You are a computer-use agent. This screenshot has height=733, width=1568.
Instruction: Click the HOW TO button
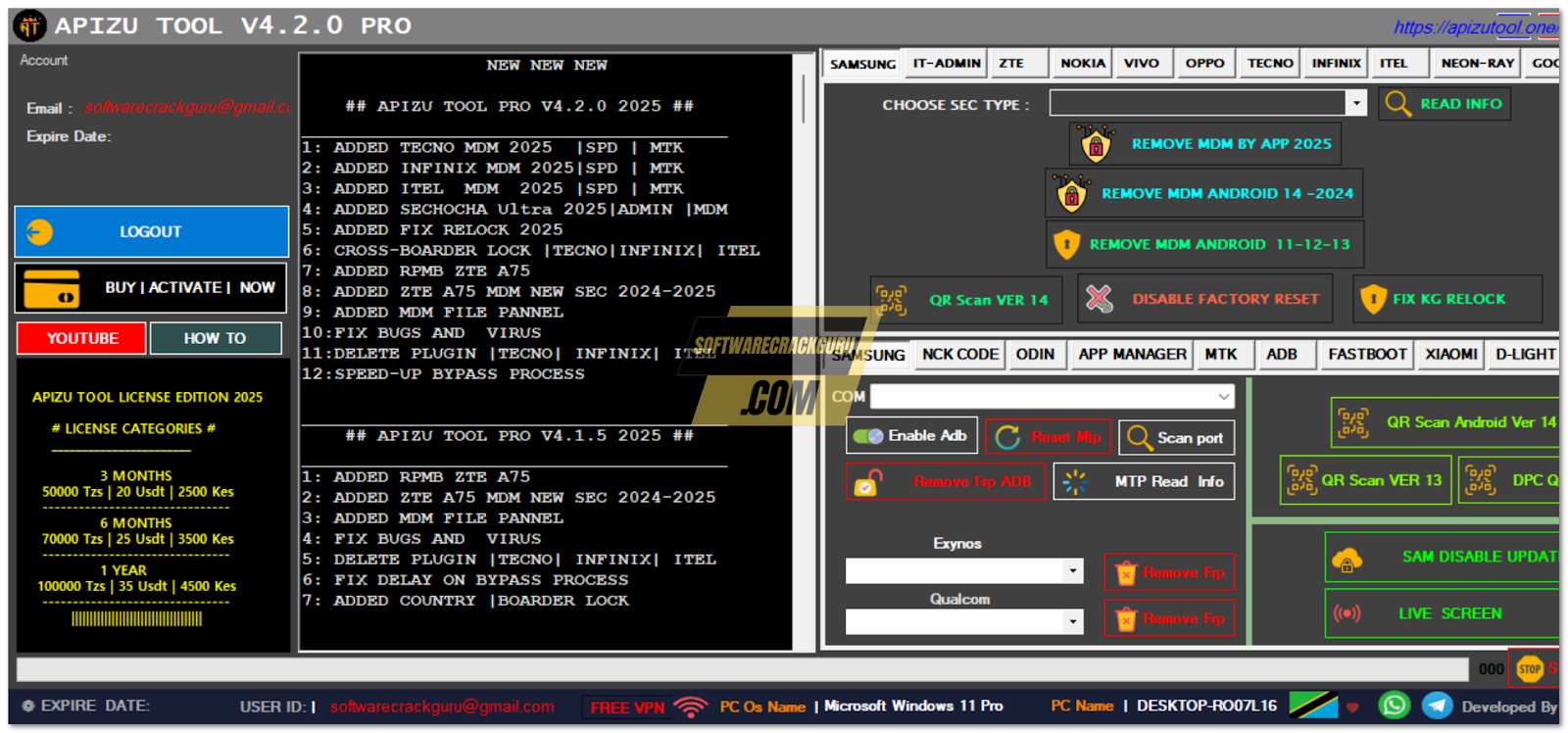[216, 338]
